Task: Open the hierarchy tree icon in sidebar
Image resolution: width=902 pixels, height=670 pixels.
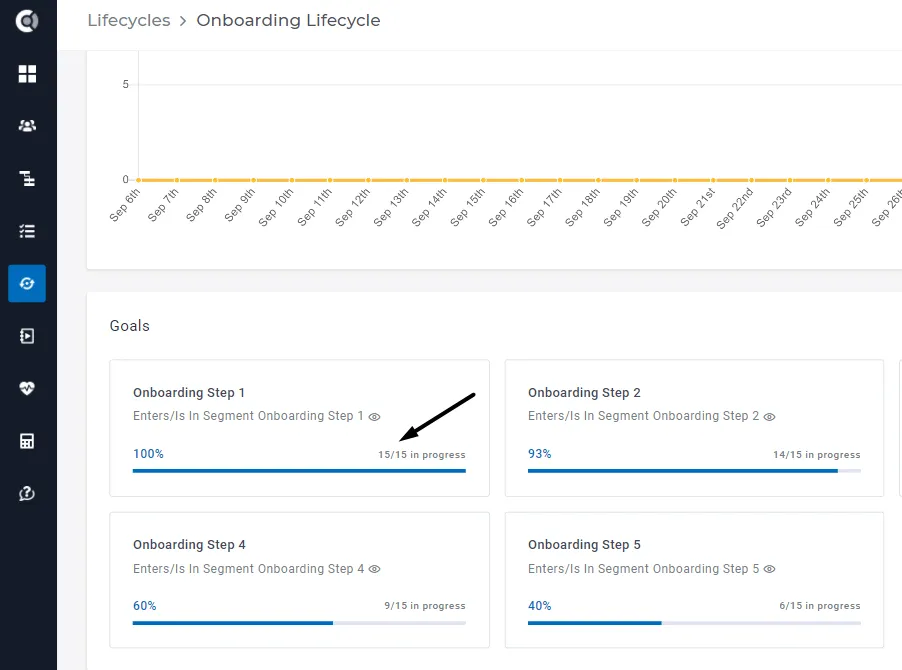Action: 27,178
